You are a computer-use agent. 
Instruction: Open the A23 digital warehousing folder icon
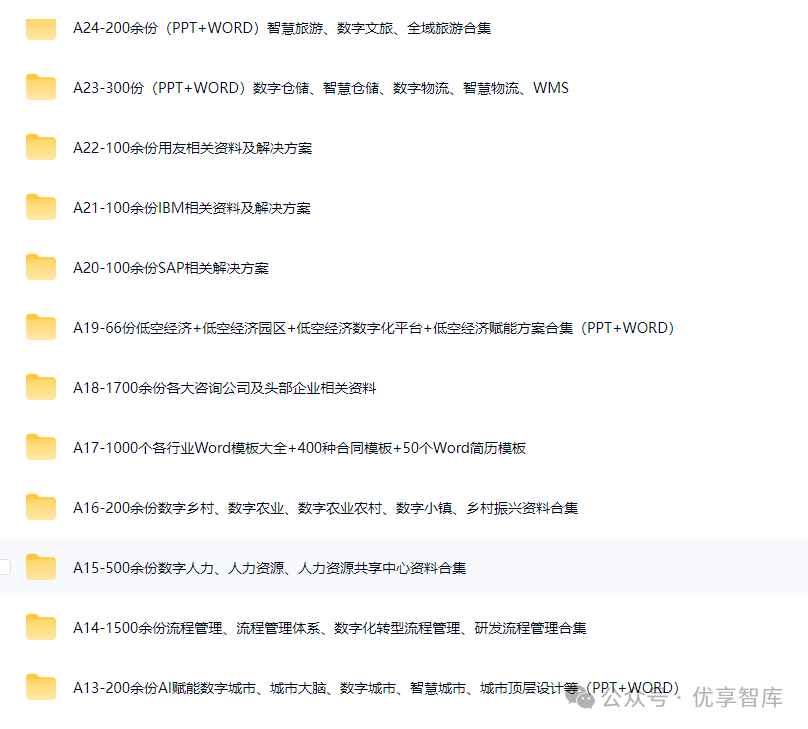[x=39, y=87]
